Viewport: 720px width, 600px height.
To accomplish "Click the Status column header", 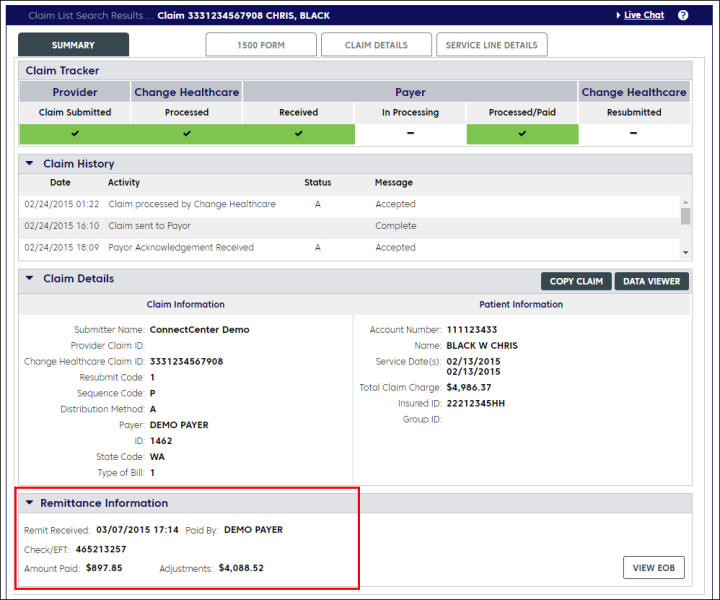I will (317, 182).
